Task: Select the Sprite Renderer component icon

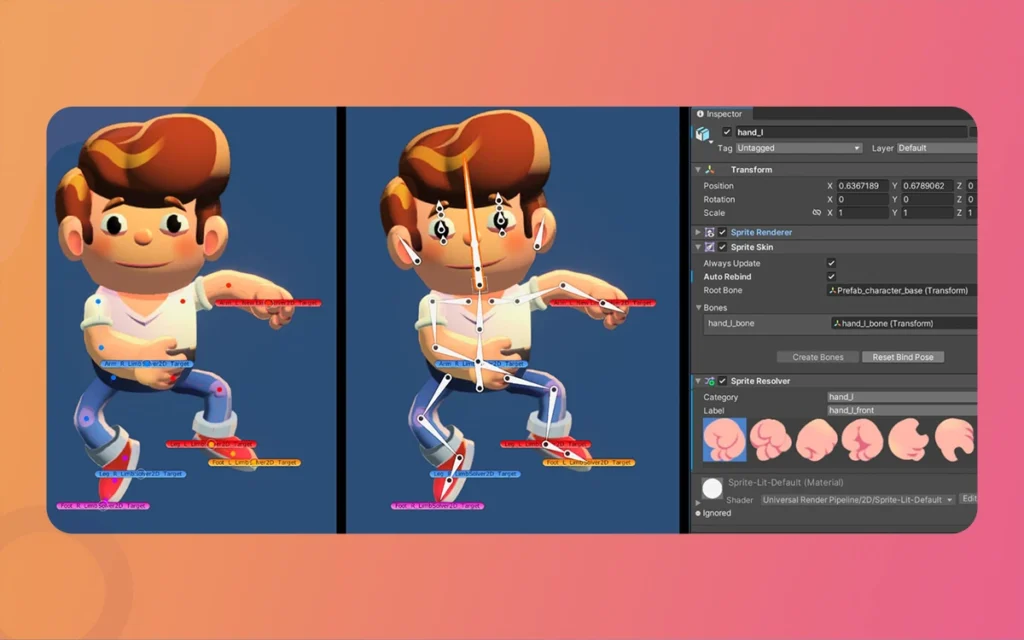Action: 708,232
